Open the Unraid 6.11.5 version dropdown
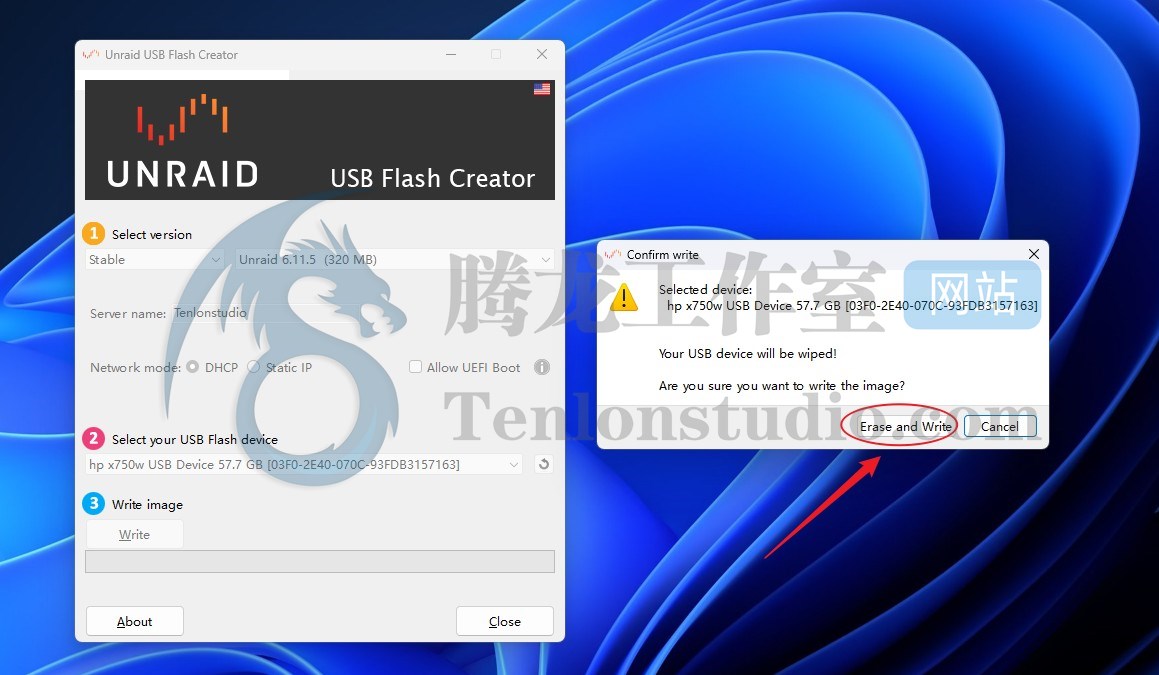 pyautogui.click(x=395, y=260)
